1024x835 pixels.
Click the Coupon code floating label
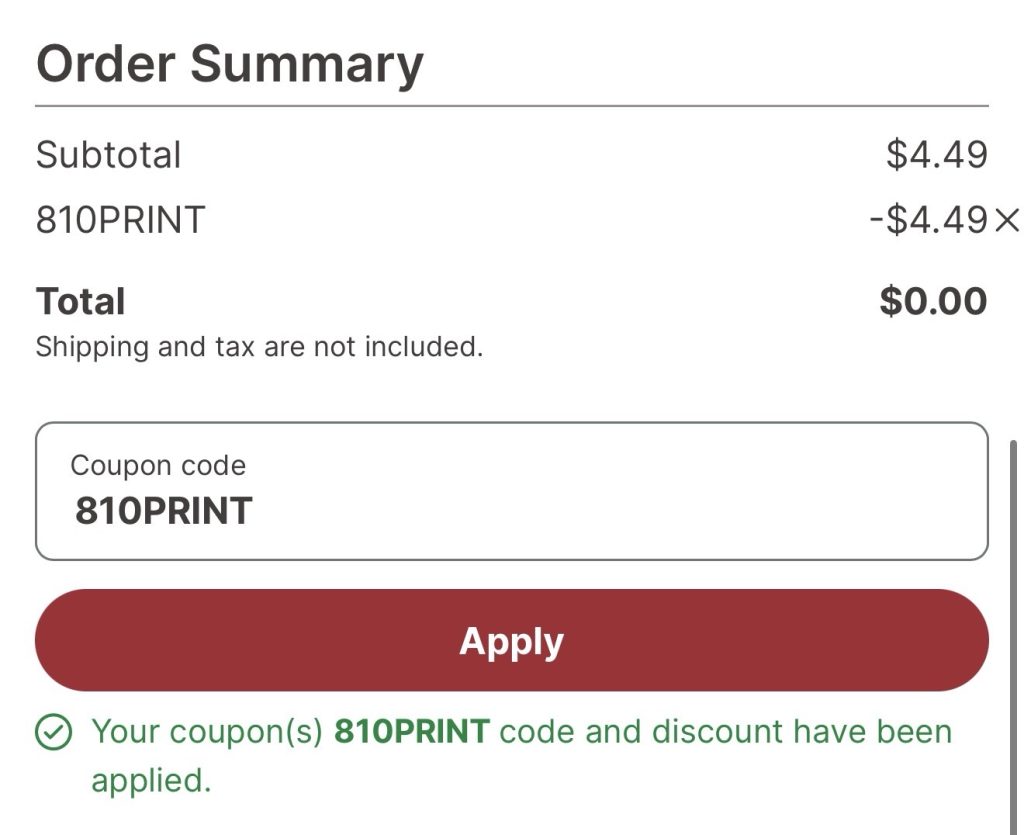click(x=157, y=465)
